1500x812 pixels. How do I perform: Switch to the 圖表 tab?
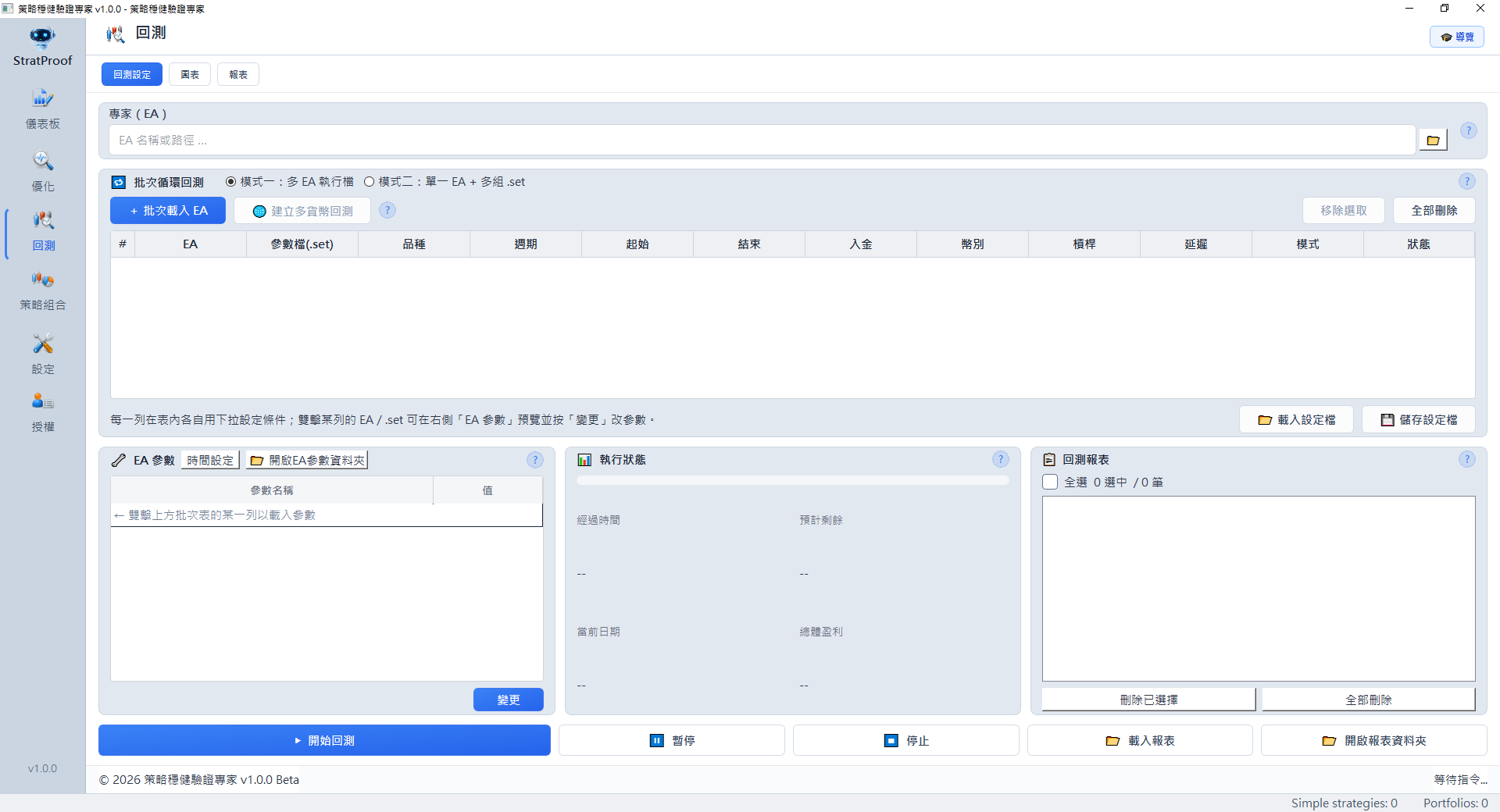190,74
